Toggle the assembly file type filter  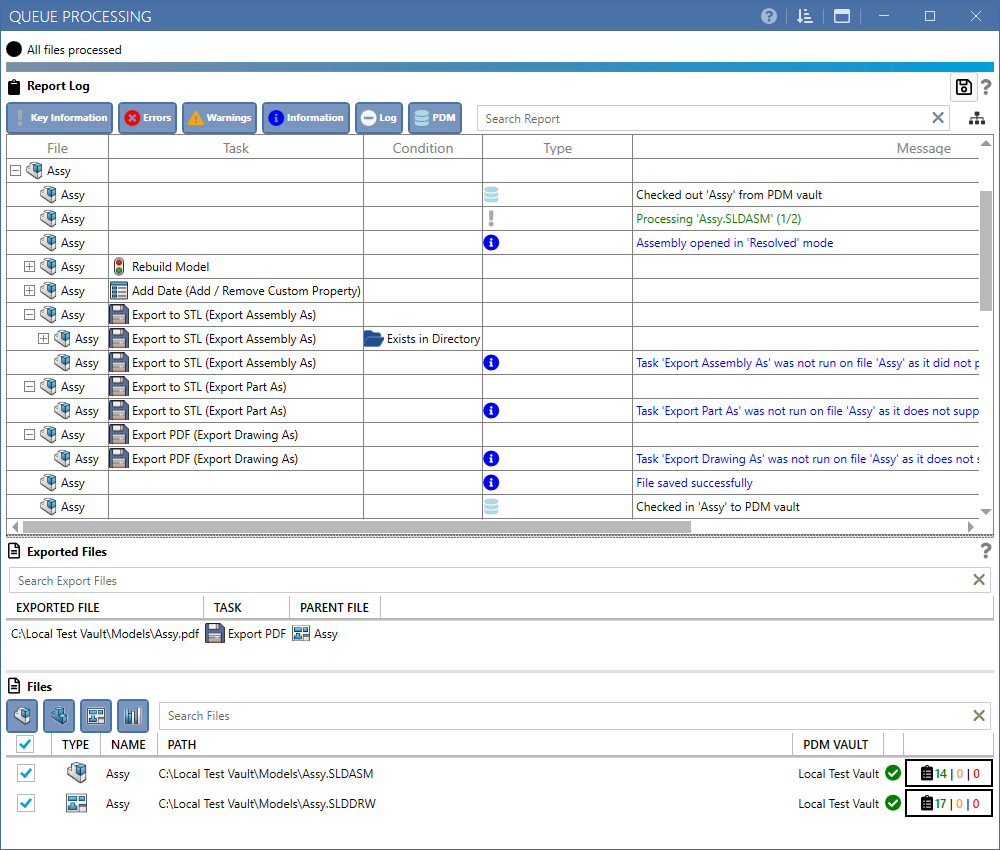(22, 715)
